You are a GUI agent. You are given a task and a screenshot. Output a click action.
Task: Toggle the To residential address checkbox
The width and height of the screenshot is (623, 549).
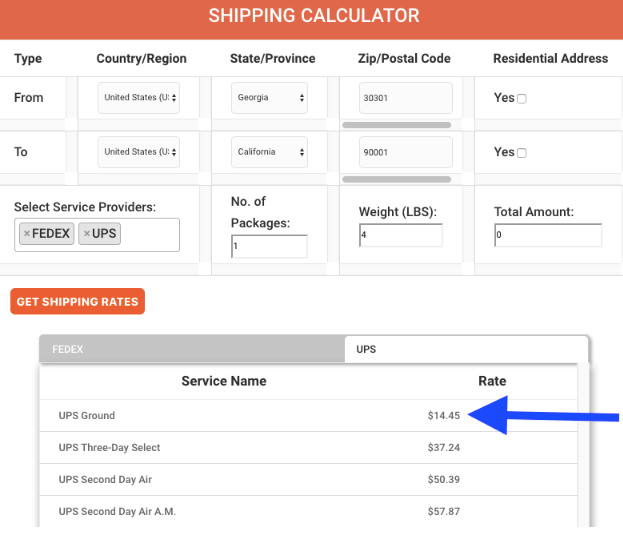(x=522, y=153)
